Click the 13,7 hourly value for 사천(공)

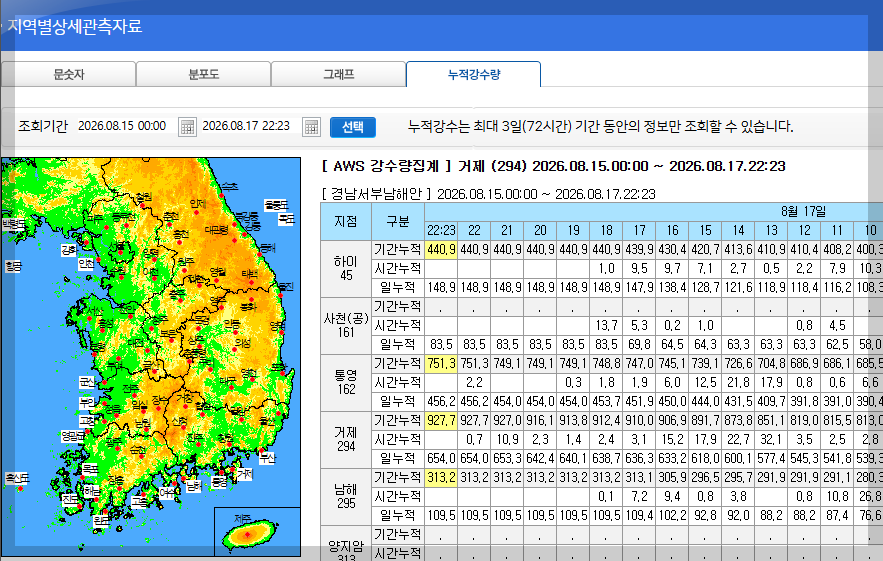[606, 326]
